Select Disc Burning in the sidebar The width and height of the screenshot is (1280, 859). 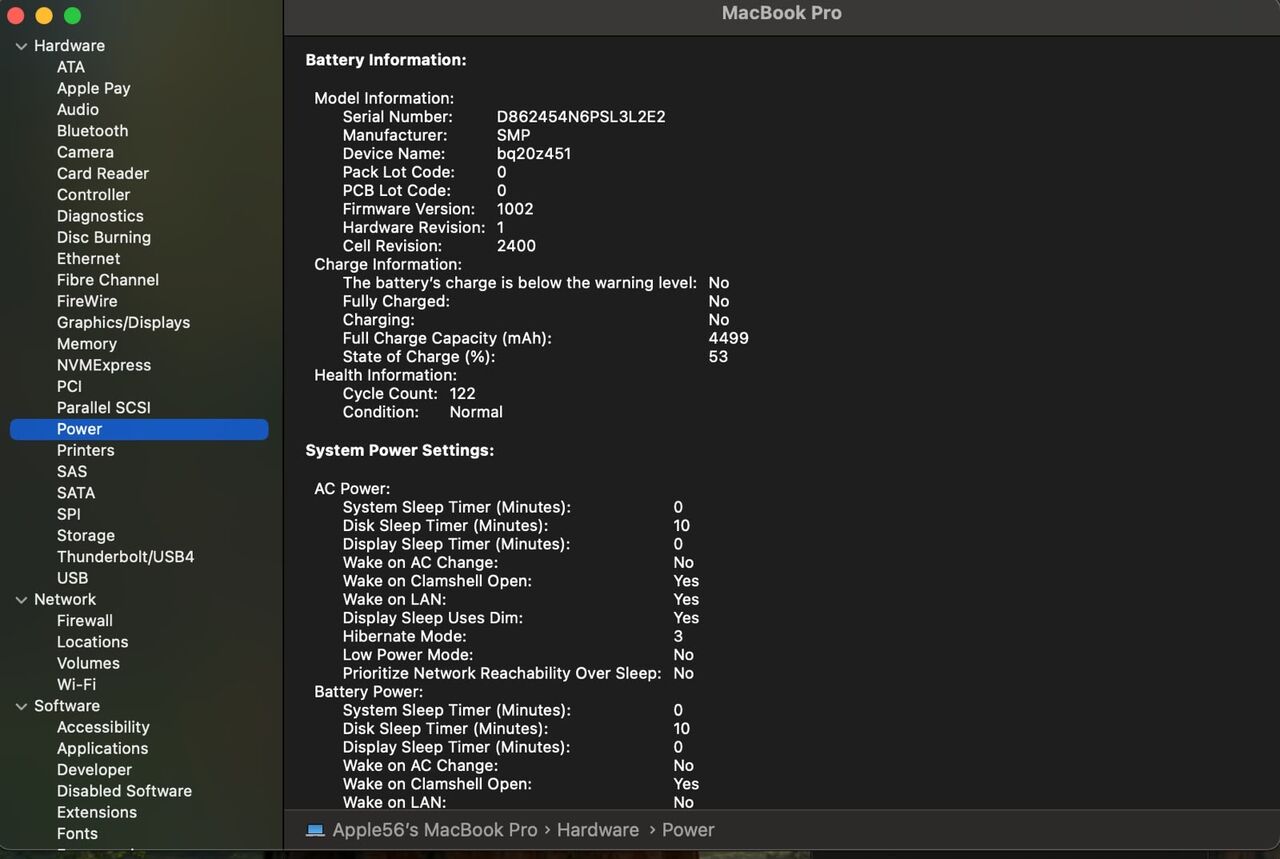pyautogui.click(x=104, y=237)
